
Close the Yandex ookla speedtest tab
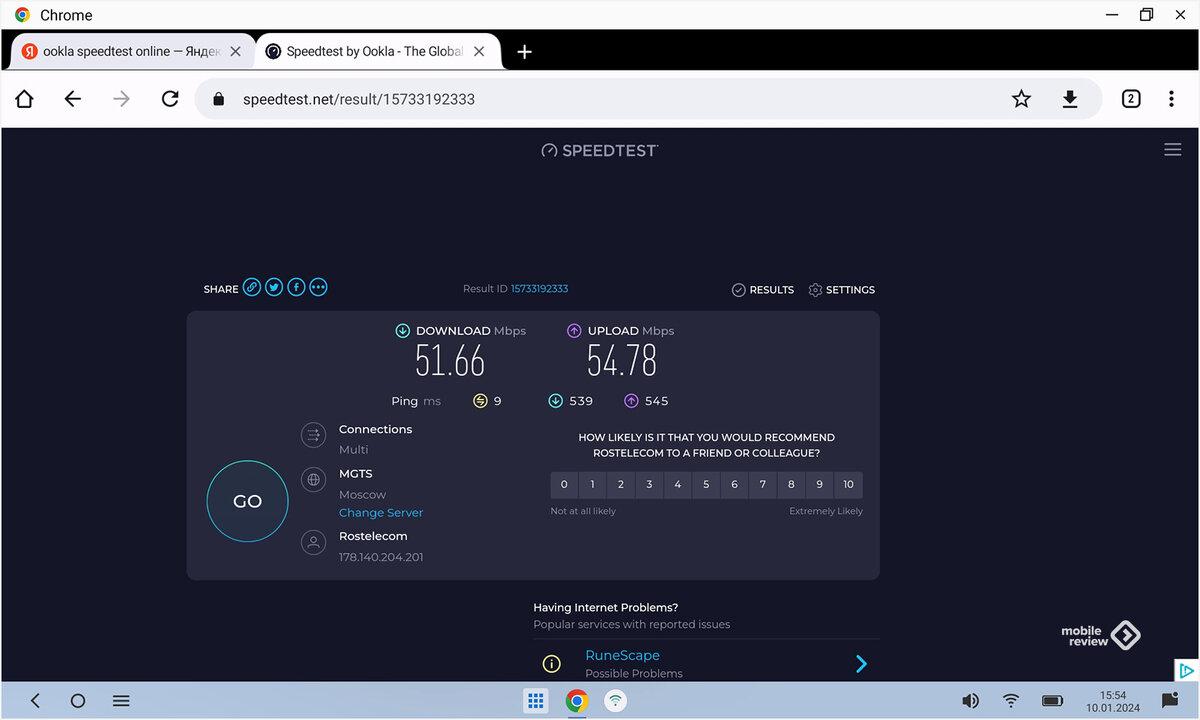point(236,51)
